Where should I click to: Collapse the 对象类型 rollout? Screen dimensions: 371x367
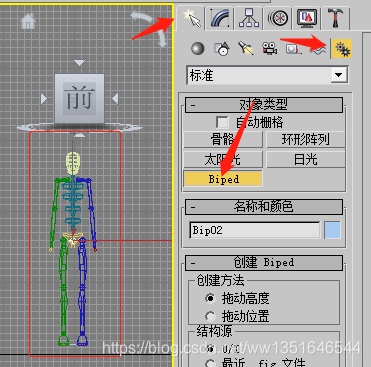pyautogui.click(x=264, y=105)
